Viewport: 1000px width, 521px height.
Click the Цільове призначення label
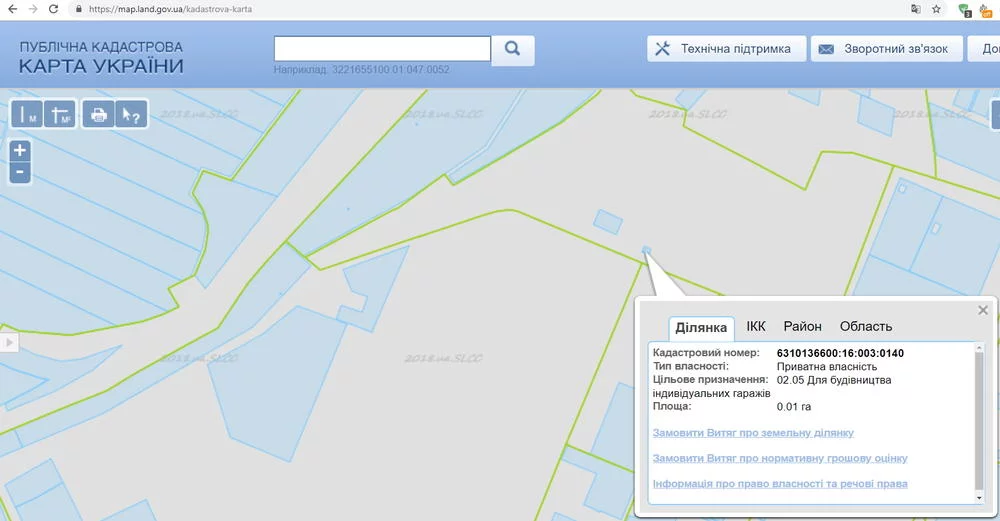tap(710, 379)
